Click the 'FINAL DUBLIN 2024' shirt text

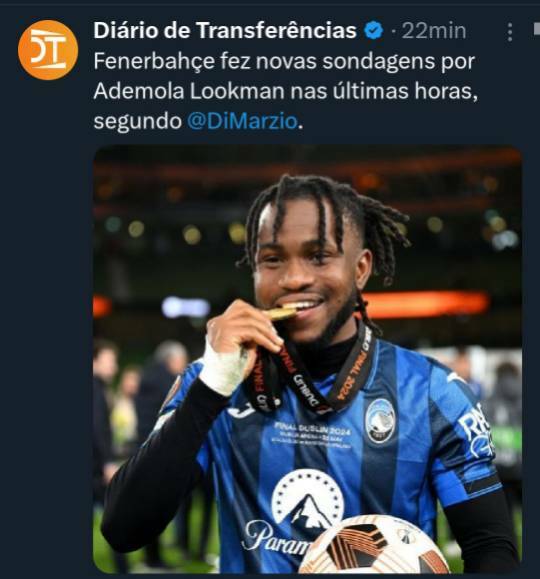tap(312, 428)
